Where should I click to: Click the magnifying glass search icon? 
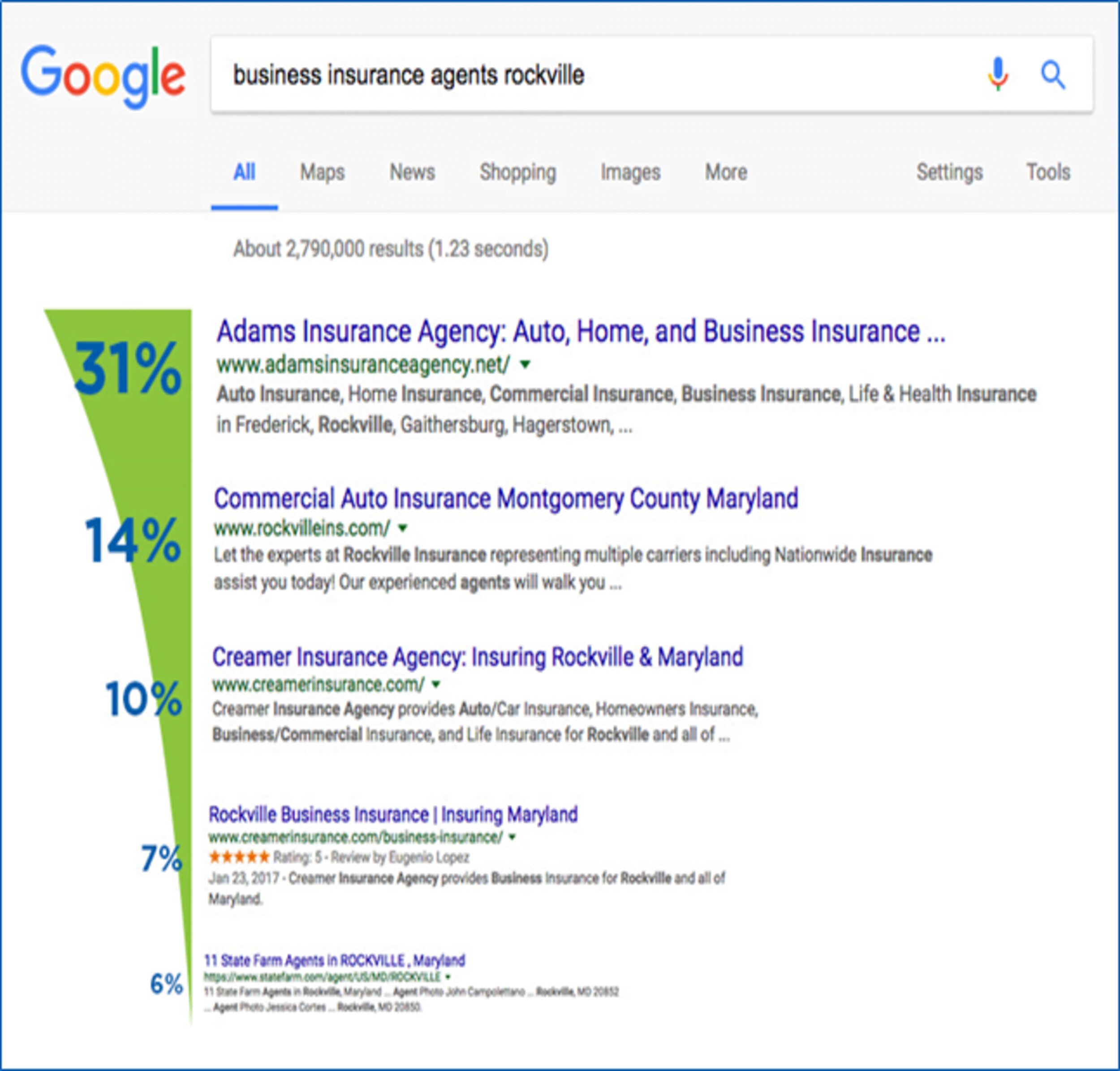pos(1053,75)
